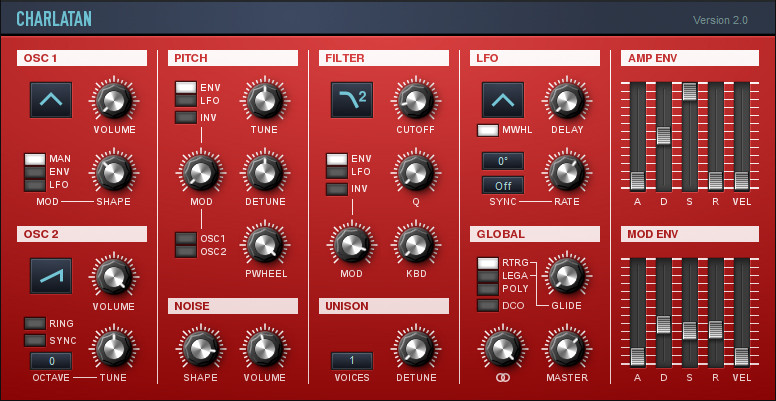Click the AMP ENV VEL slider
Screen dimensions: 776x401
tap(741, 137)
